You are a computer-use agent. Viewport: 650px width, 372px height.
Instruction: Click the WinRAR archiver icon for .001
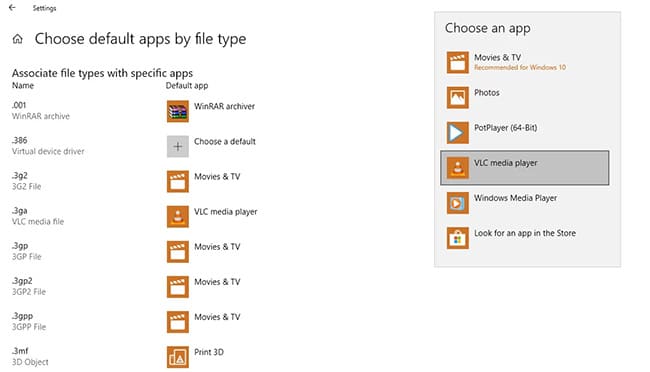(177, 111)
